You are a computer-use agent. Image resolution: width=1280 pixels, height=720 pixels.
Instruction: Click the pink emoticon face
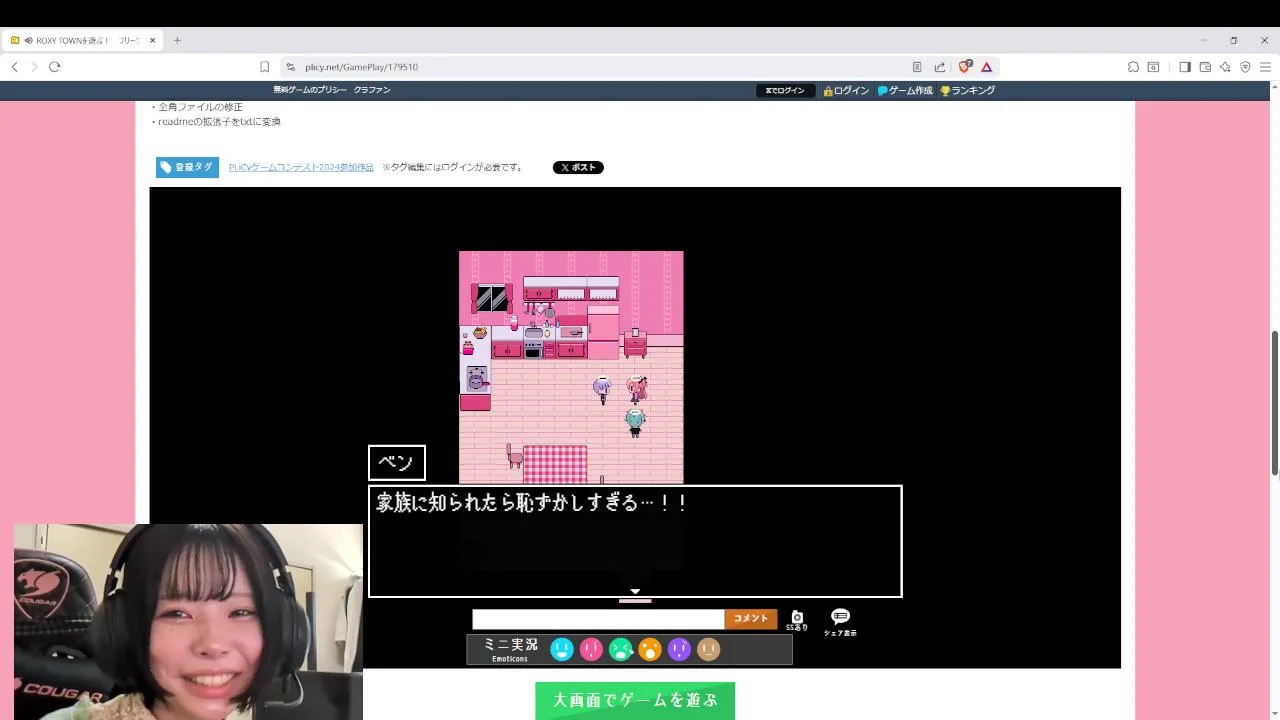(x=591, y=650)
